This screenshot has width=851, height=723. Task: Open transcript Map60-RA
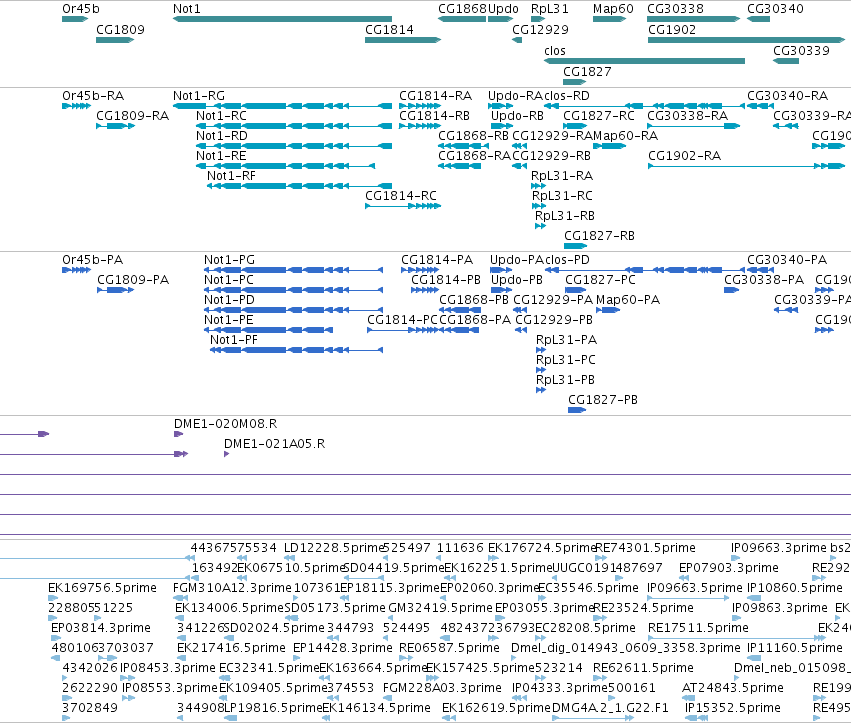(x=625, y=136)
